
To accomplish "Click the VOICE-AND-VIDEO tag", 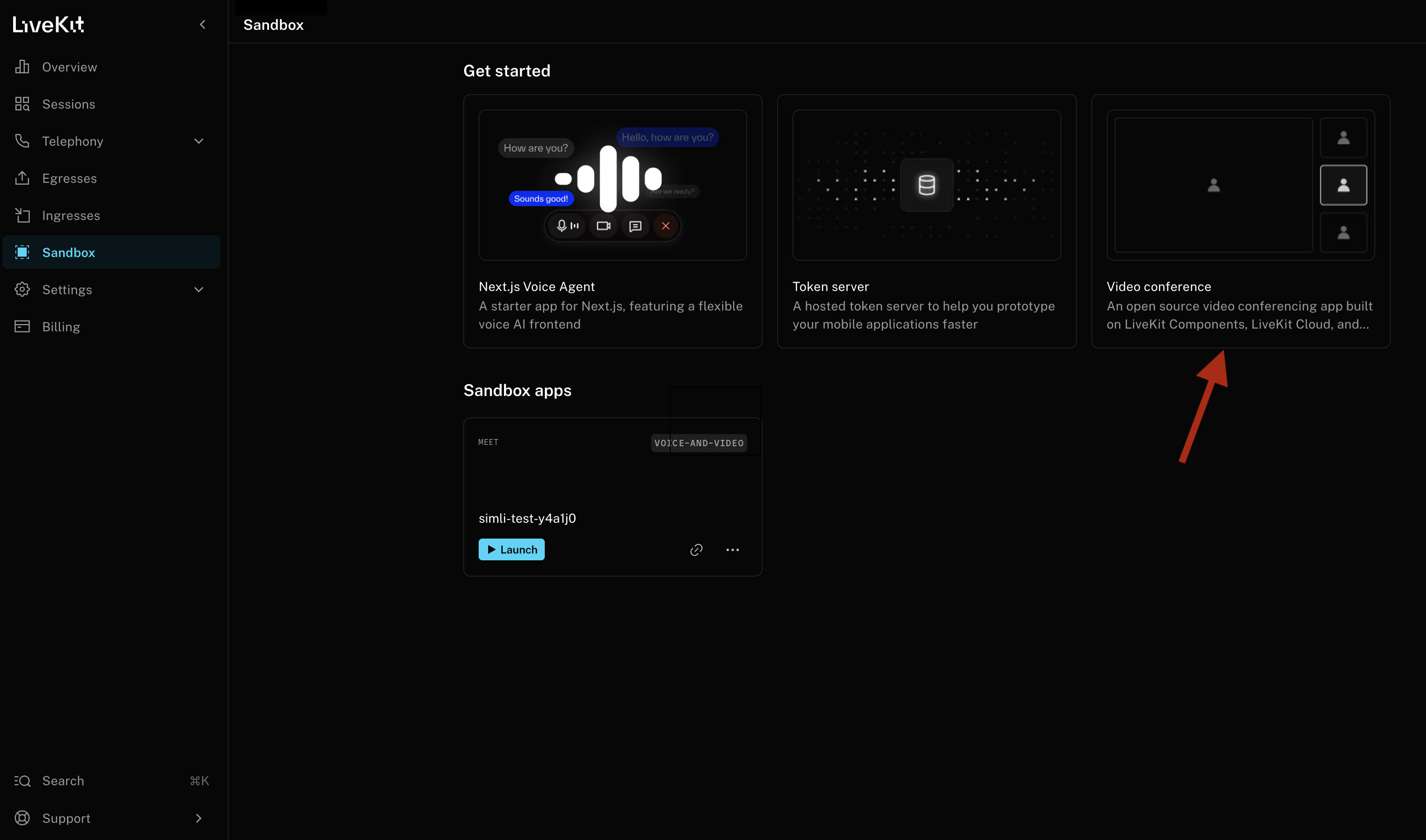I will point(699,443).
